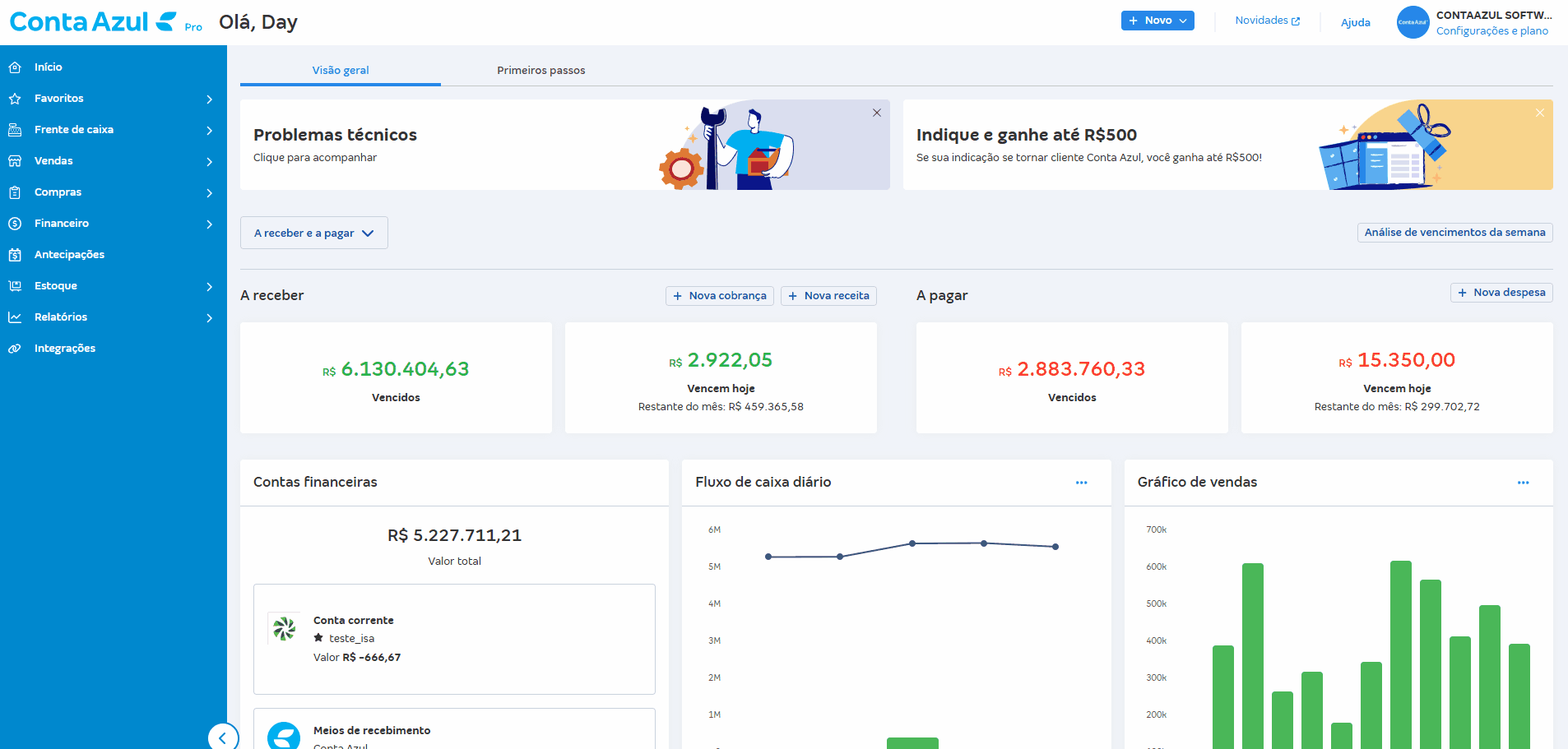Click Restante do mês R$ 459.365,58 text
This screenshot has width=1568, height=749.
pyautogui.click(x=721, y=407)
